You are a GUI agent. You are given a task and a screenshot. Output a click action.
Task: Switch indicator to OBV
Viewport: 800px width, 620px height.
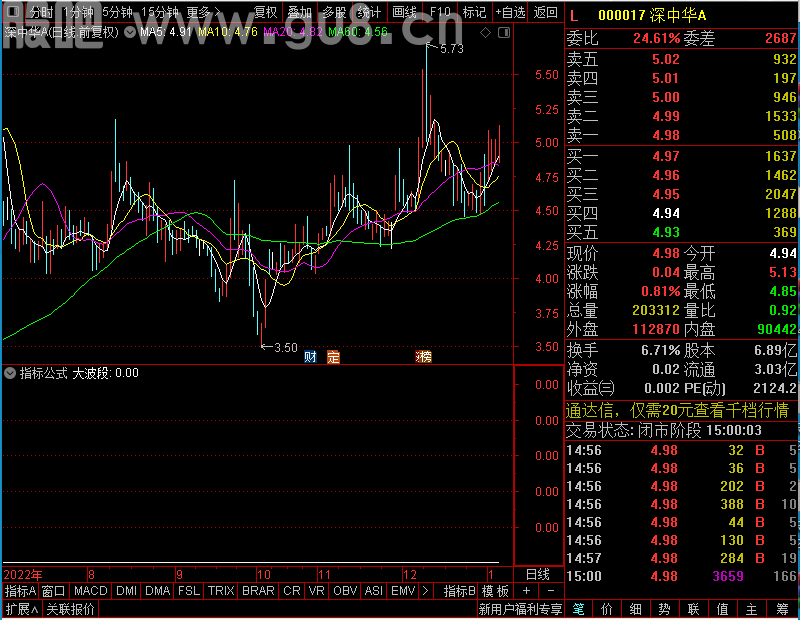345,591
